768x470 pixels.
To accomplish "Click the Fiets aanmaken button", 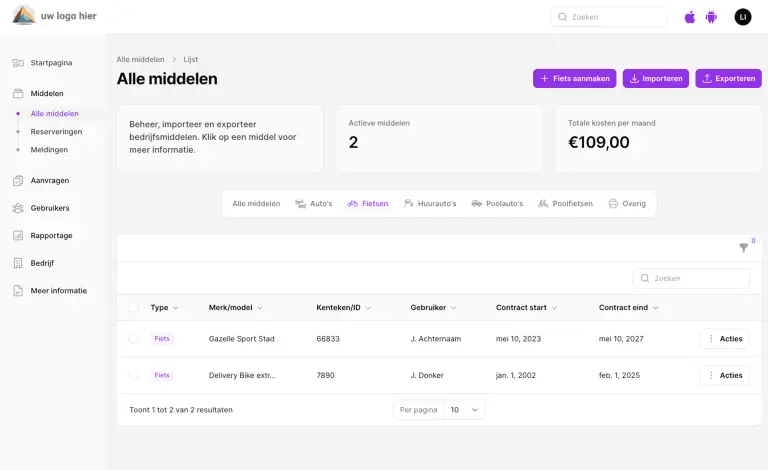I will 574,78.
